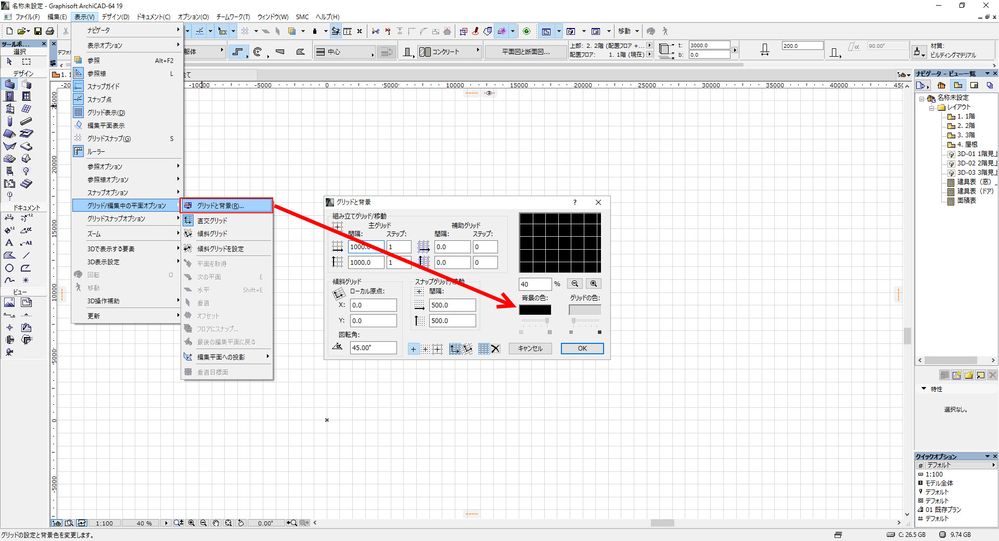This screenshot has width=999, height=541.
Task: Toggle the grid display on icon in dialog
Action: (x=484, y=349)
